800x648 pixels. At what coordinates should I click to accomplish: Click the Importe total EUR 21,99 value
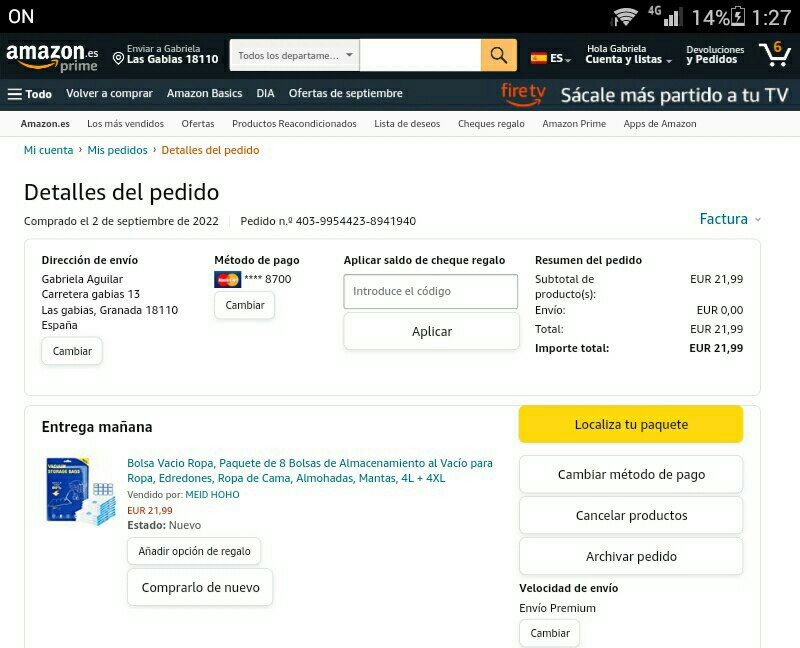click(716, 348)
